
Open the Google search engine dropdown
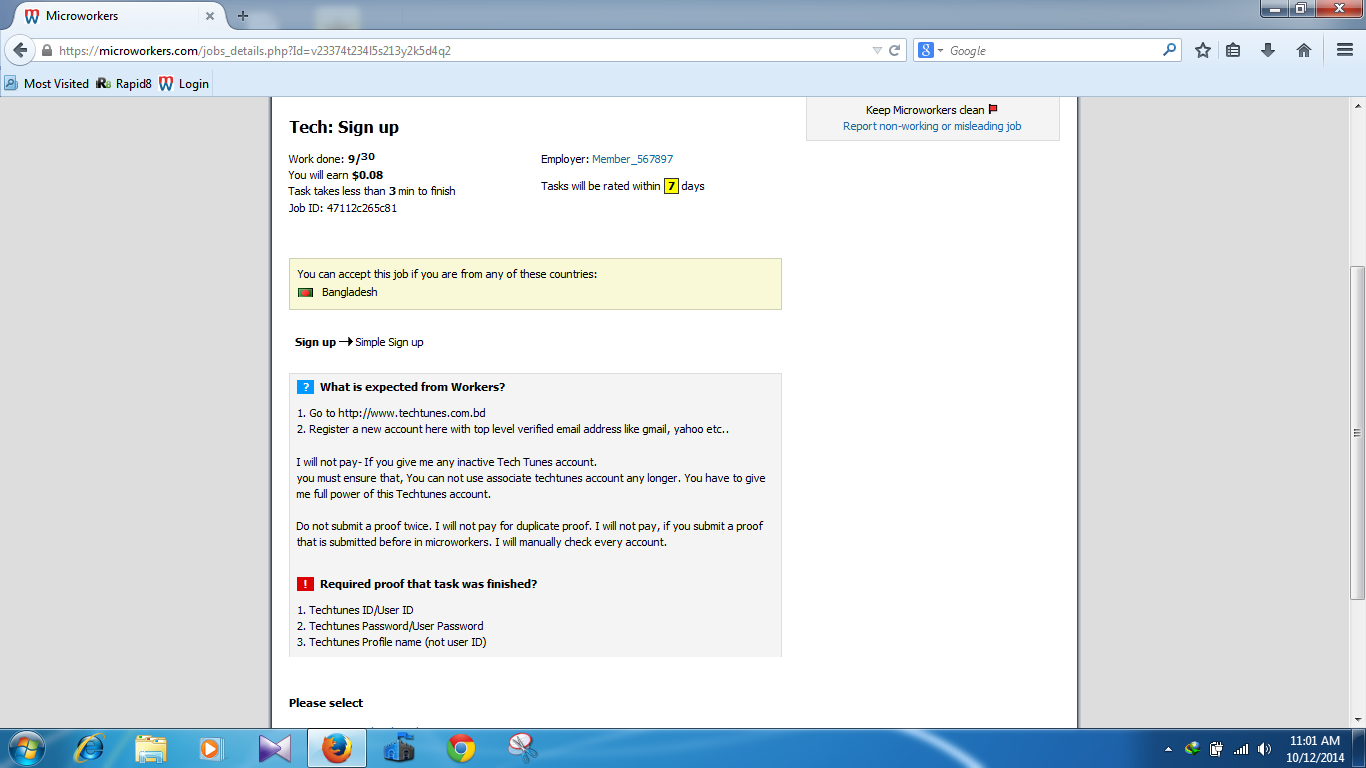click(x=931, y=50)
